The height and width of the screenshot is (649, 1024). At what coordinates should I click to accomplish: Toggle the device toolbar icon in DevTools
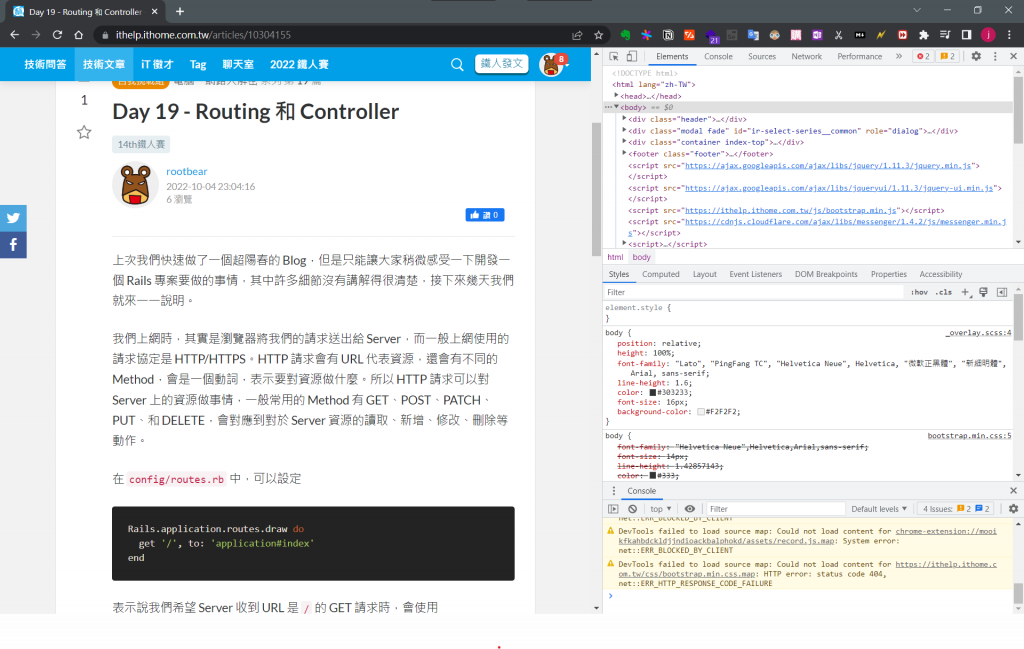632,57
